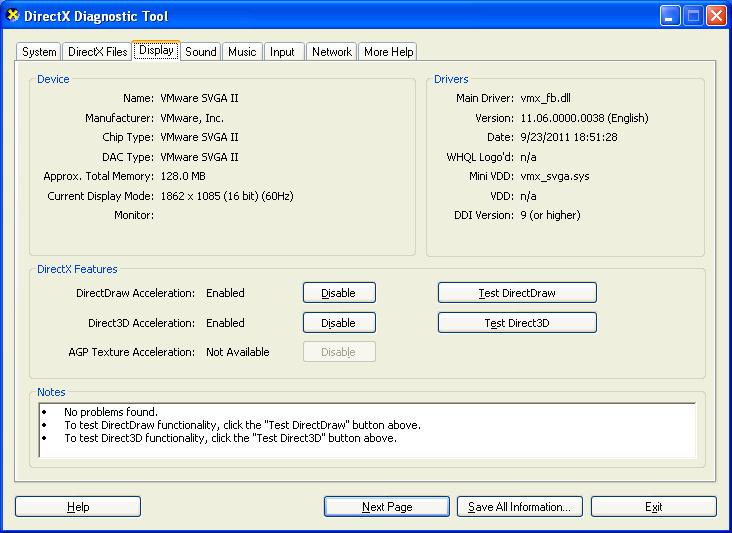Image resolution: width=732 pixels, height=533 pixels.
Task: Click the 'Monitor:' label
Action: (134, 215)
